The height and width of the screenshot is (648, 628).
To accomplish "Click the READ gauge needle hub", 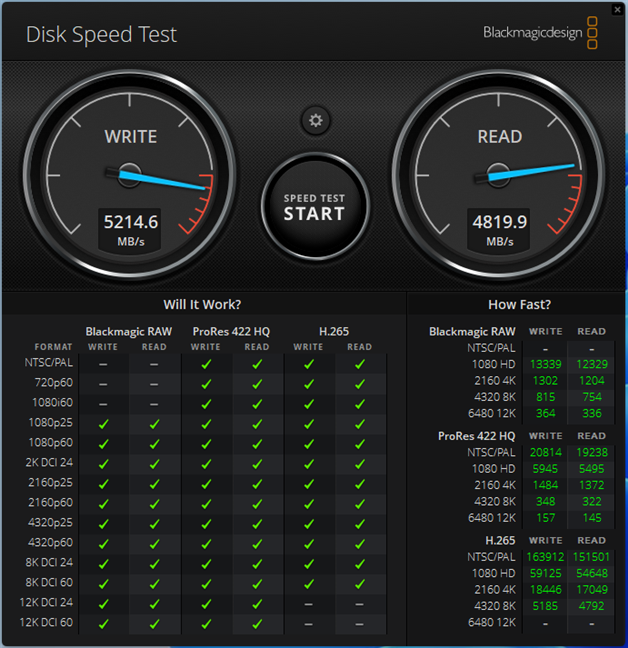I will (498, 175).
